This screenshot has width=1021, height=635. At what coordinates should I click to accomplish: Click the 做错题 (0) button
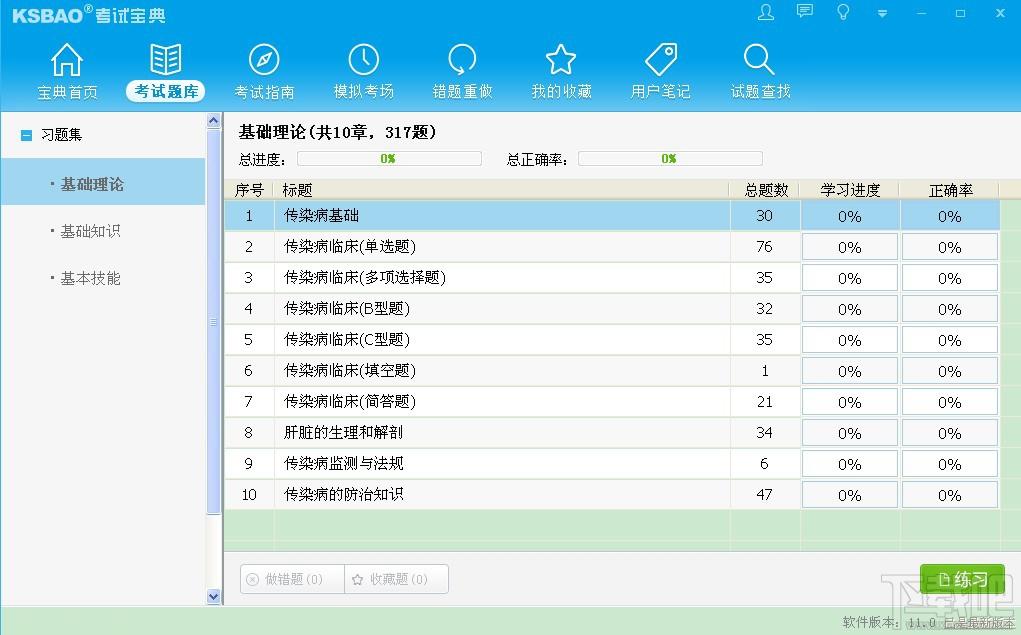(x=292, y=579)
